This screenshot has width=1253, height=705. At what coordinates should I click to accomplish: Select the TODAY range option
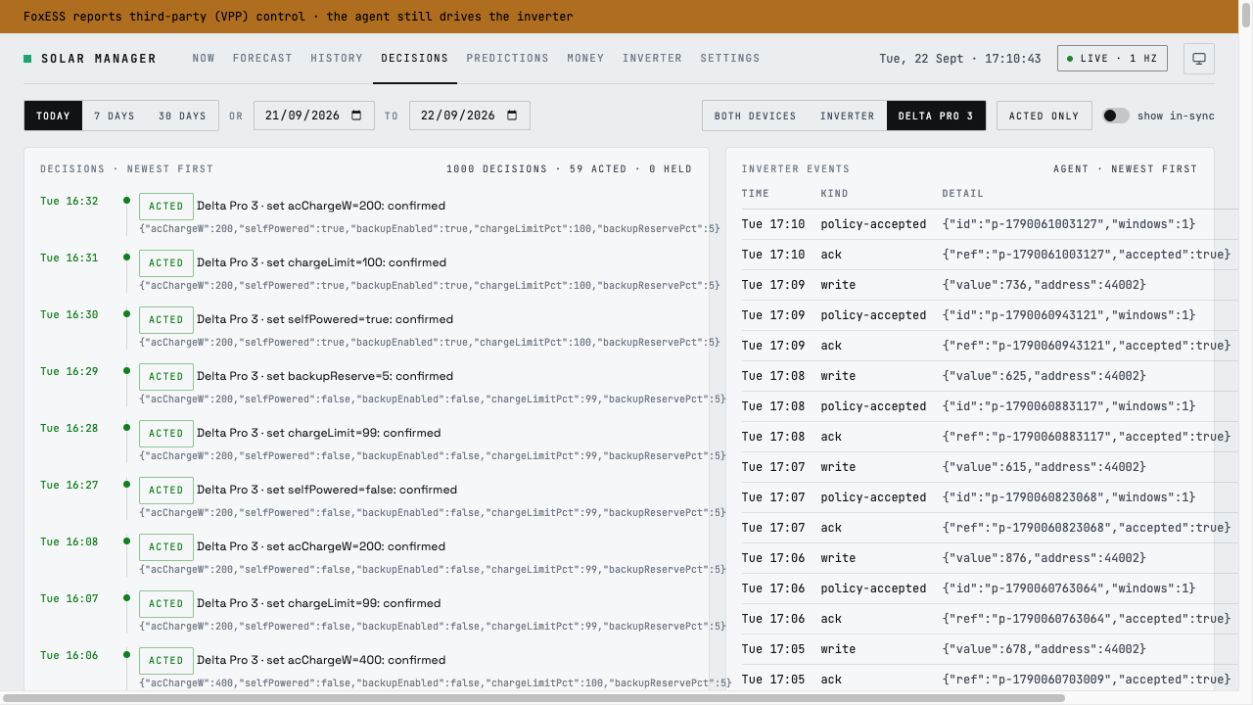pos(53,116)
